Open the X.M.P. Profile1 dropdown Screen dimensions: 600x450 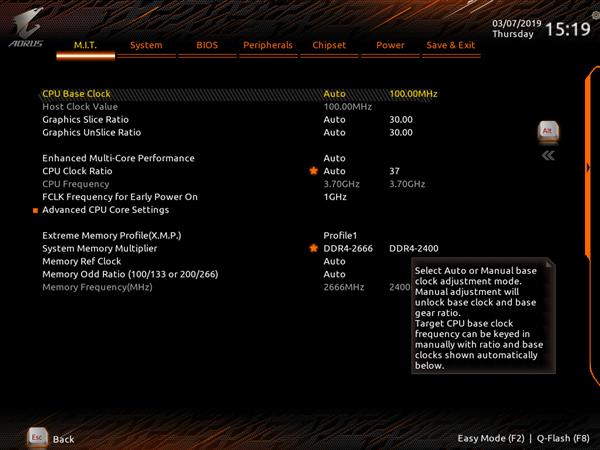pyautogui.click(x=340, y=235)
